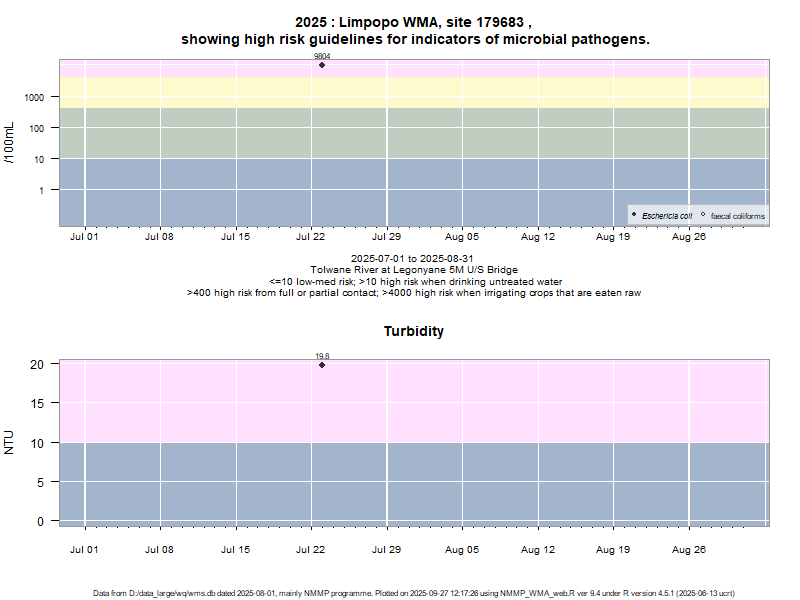This screenshot has width=800, height=600.
Task: Click the Escherichia coli legend diamond marker
Action: (635, 216)
